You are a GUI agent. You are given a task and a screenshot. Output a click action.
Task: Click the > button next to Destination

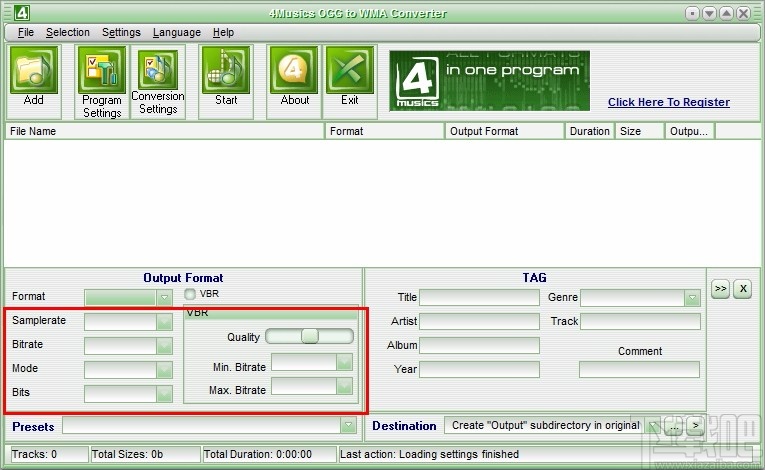pos(696,426)
